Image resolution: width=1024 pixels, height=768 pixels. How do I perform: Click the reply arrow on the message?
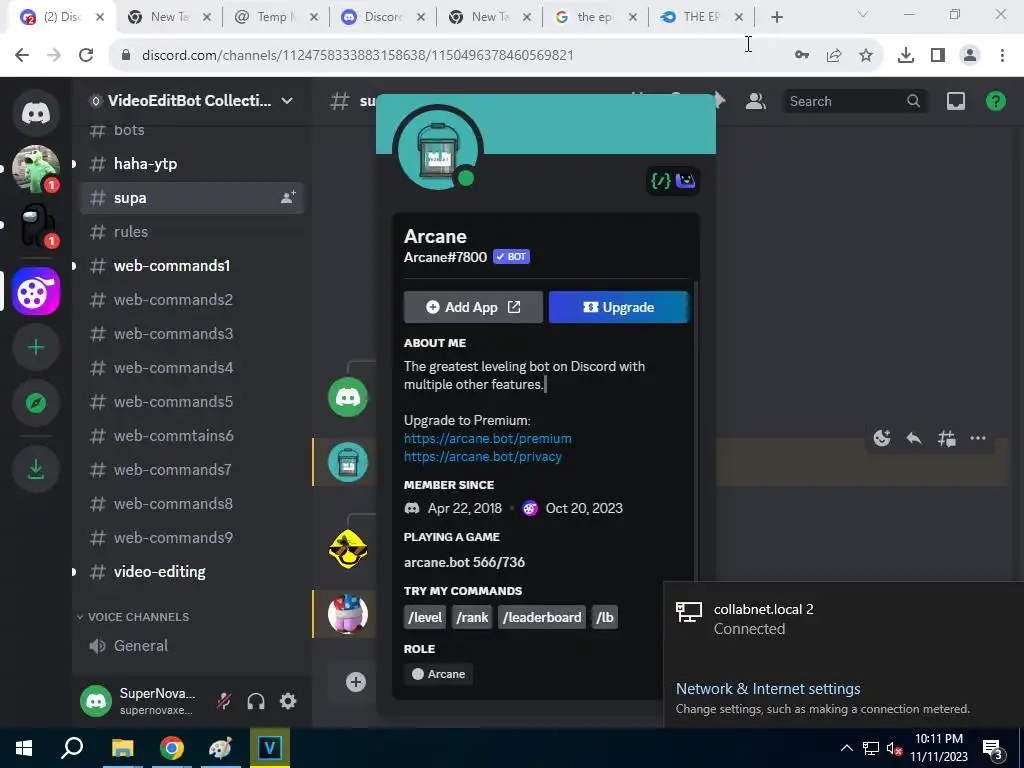point(914,438)
